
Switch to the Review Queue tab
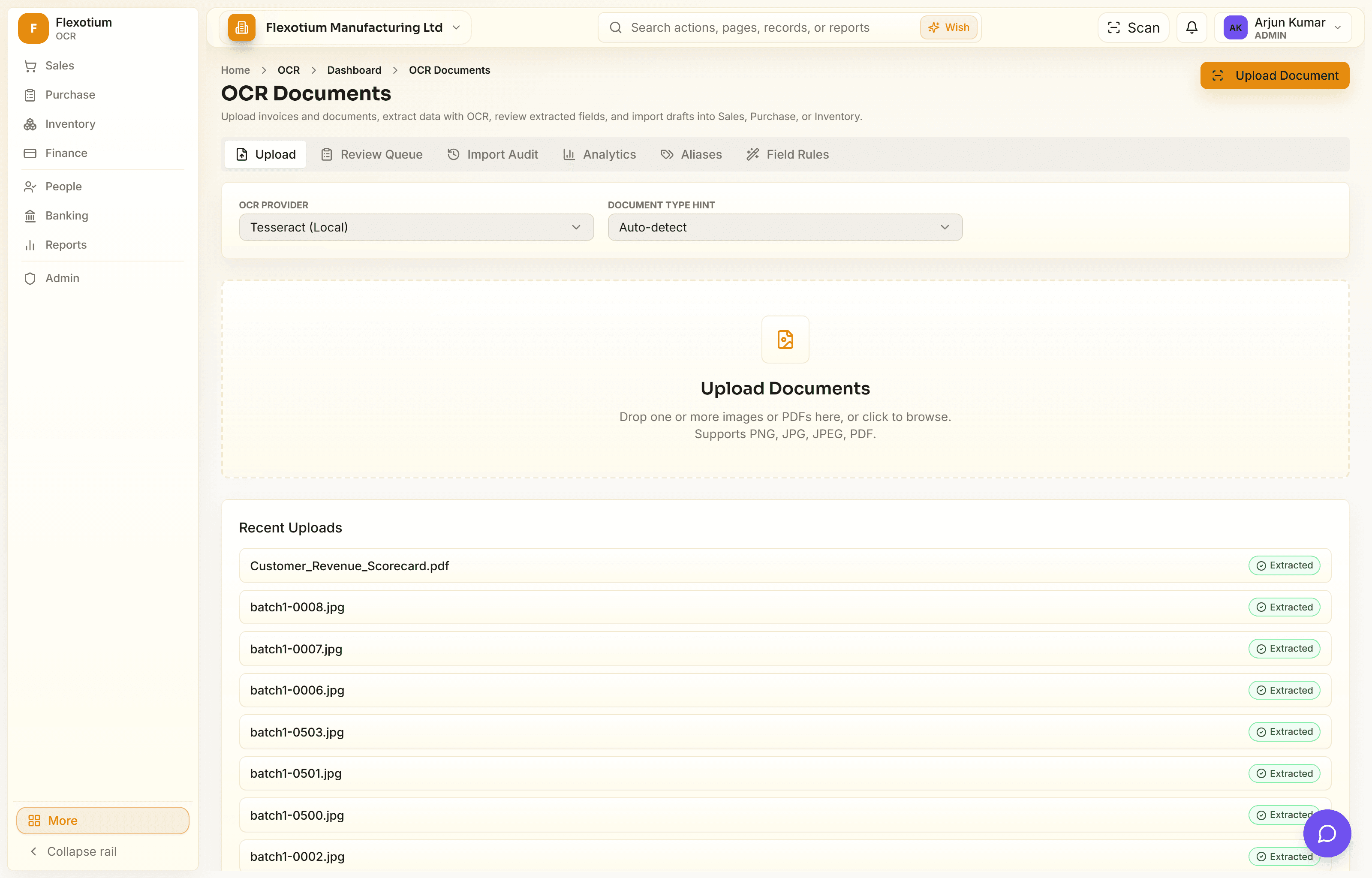pos(372,154)
